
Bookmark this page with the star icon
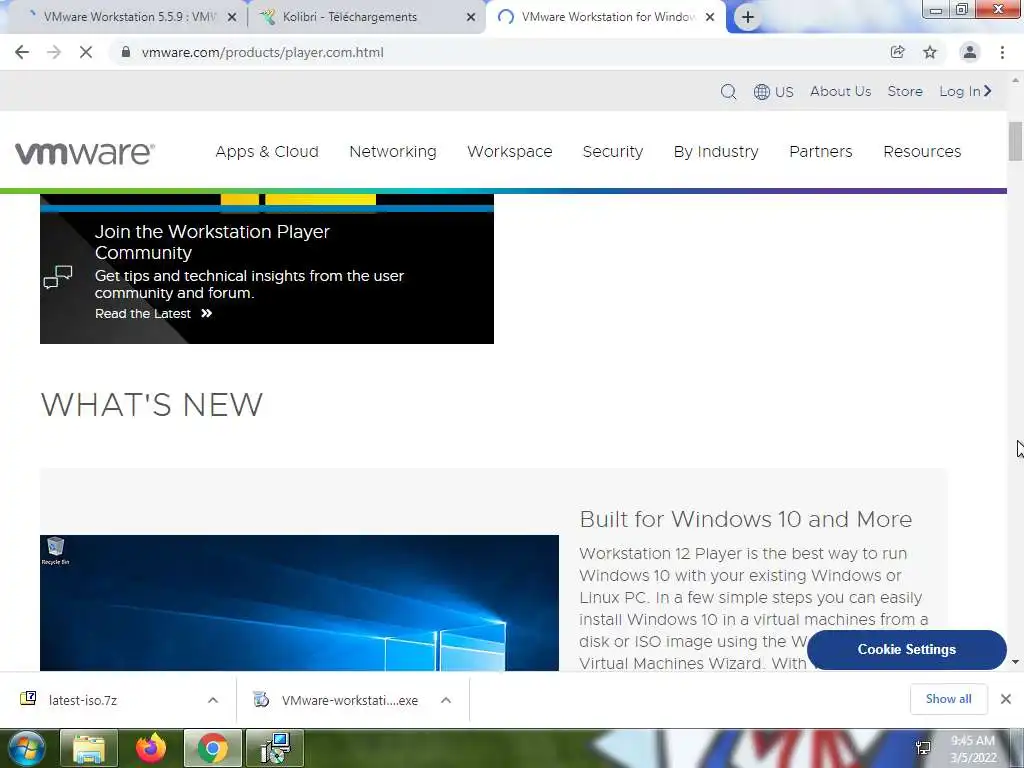[930, 52]
